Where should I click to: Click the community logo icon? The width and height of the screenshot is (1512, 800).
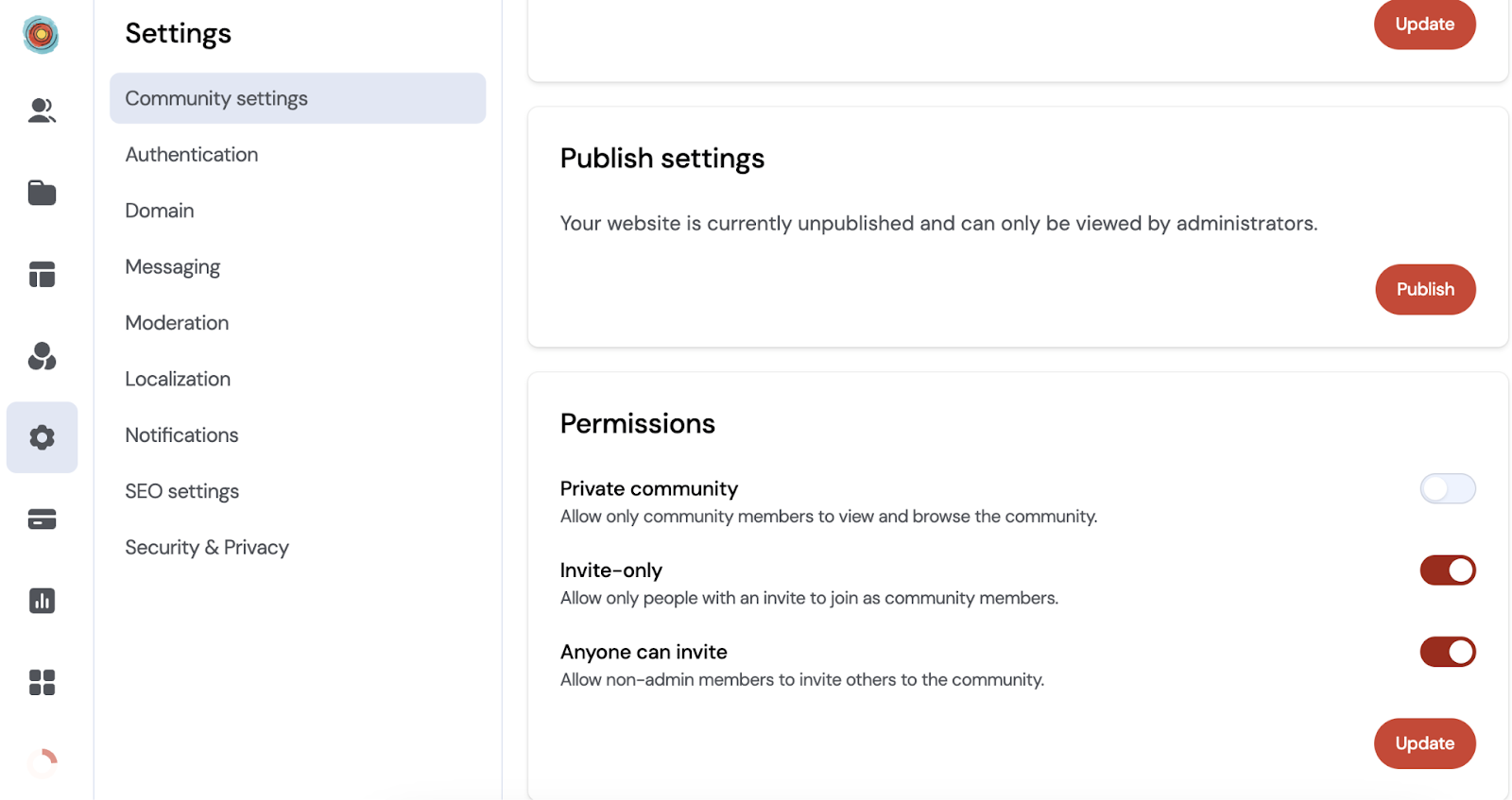[x=41, y=35]
